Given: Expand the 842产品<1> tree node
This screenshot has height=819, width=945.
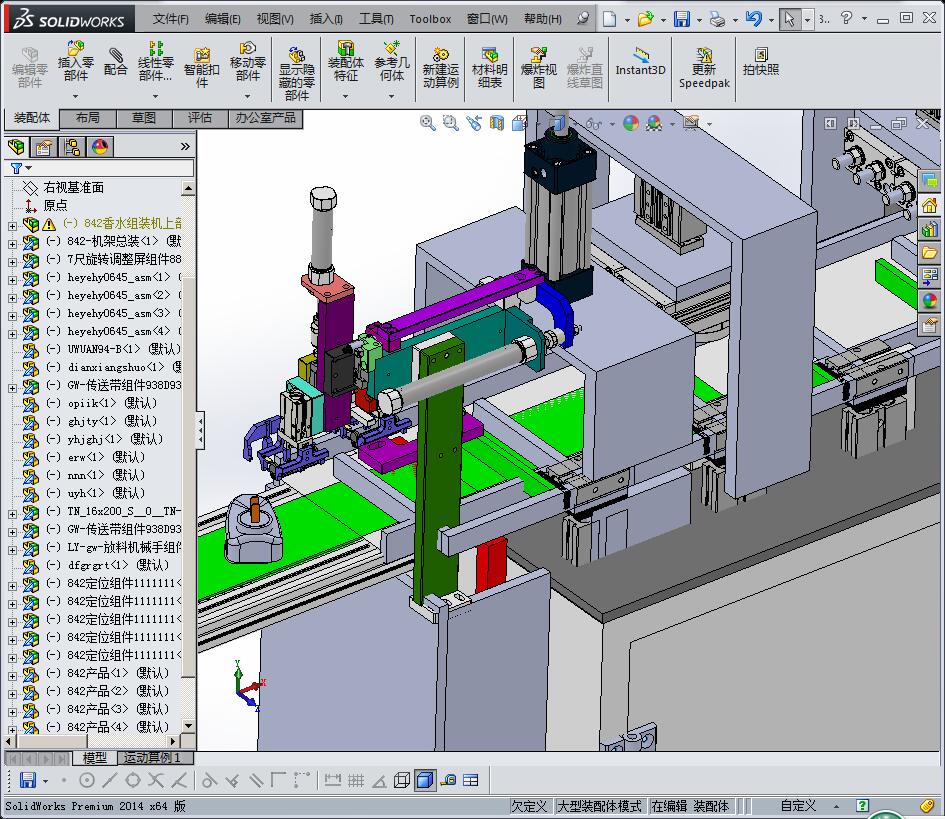Looking at the screenshot, I should click(x=12, y=676).
